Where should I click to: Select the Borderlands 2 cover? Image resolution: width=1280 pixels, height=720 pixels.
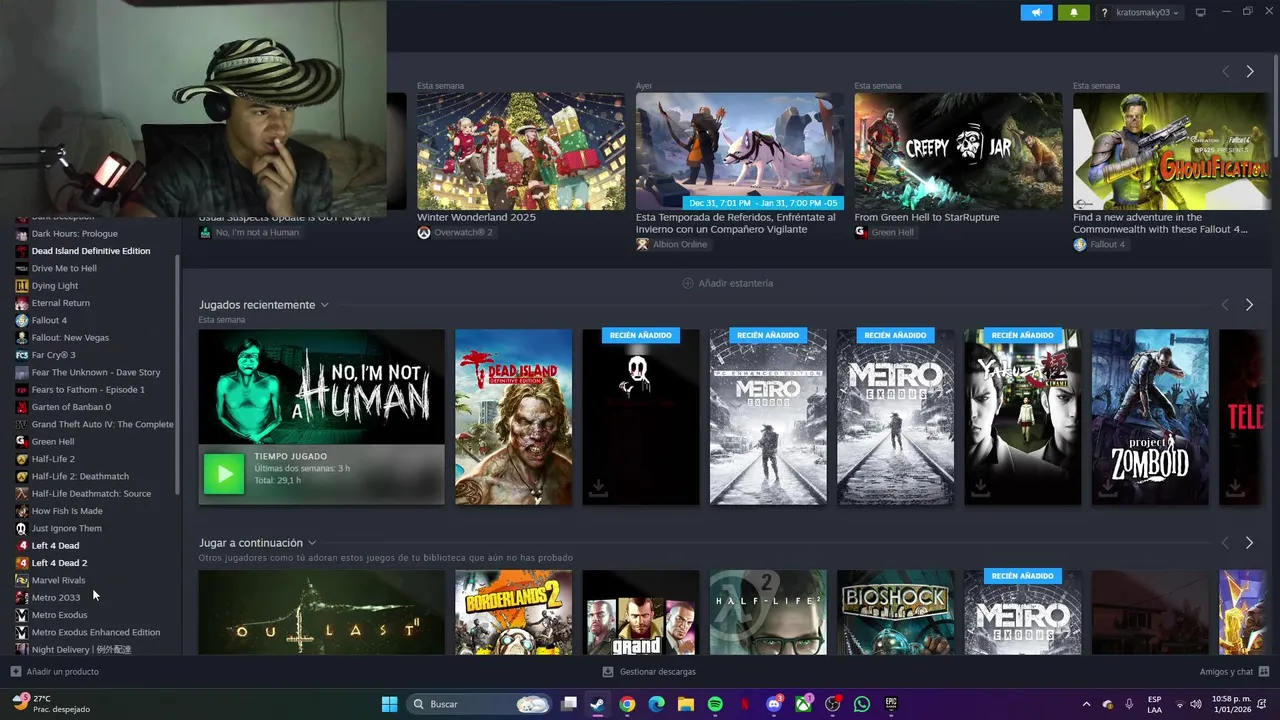coord(513,612)
